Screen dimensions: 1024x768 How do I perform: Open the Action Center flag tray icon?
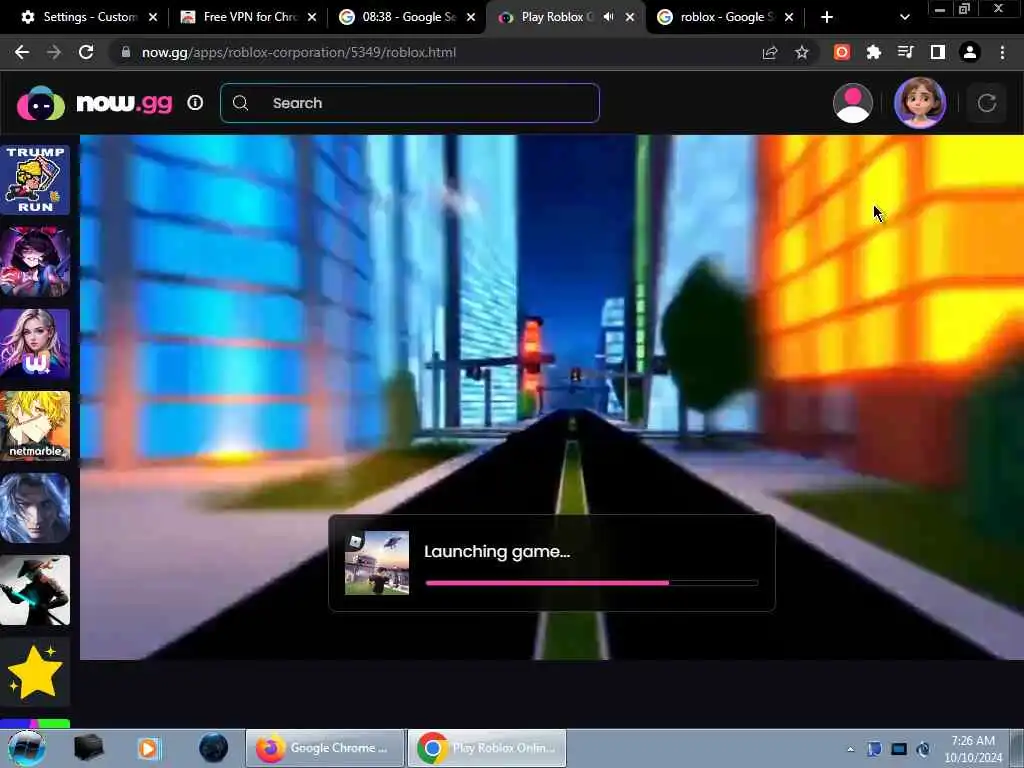click(874, 749)
